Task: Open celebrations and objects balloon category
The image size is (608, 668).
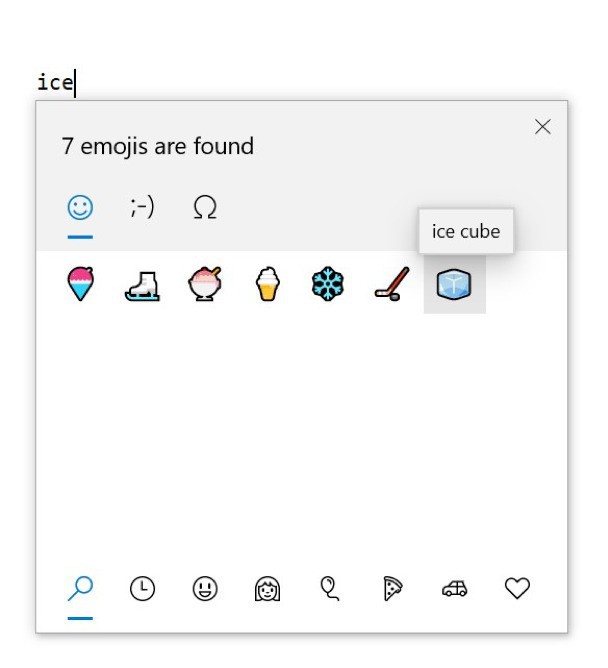Action: click(329, 590)
